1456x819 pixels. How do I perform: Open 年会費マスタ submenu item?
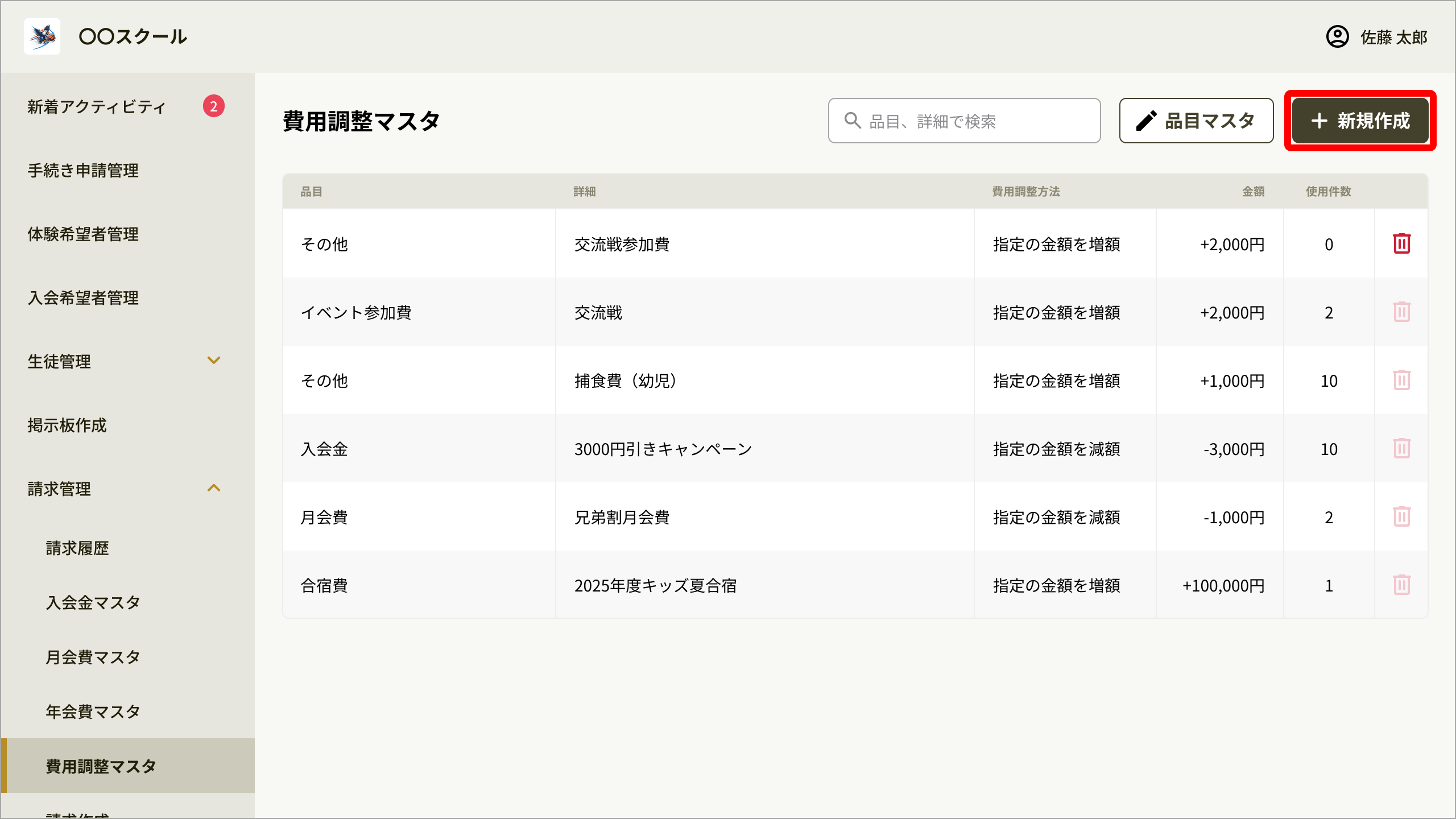click(x=93, y=712)
